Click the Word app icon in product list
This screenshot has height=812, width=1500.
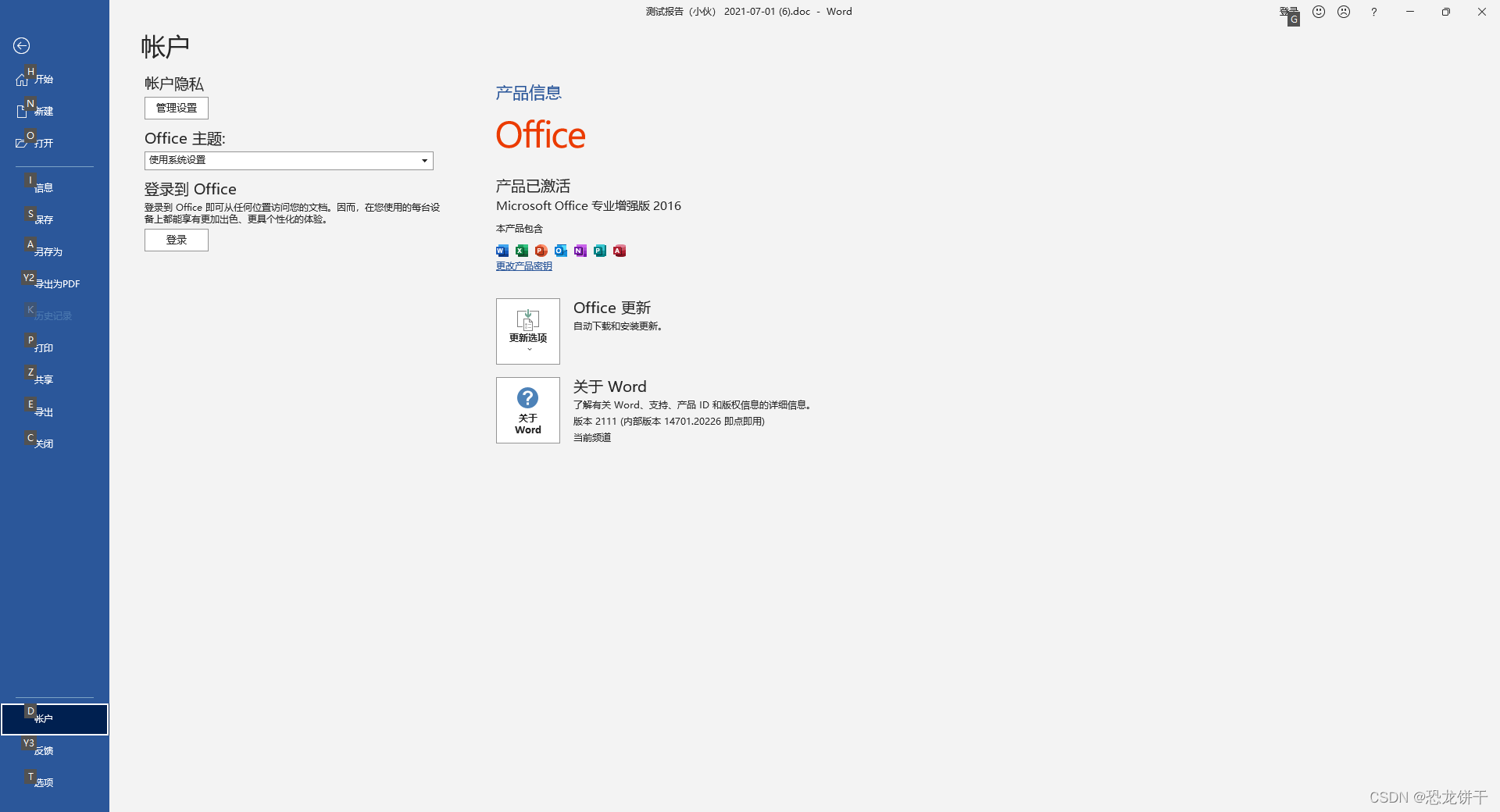point(502,251)
